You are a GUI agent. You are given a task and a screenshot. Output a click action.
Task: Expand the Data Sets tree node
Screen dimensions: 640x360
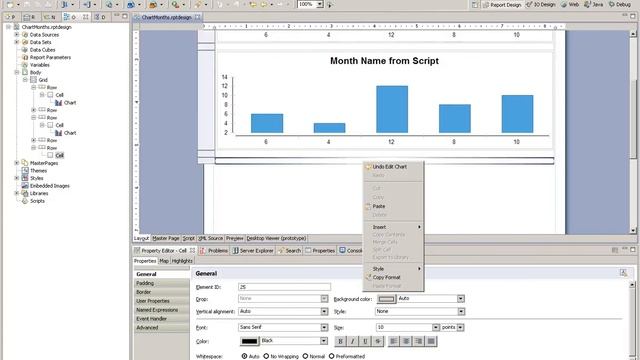coord(17,42)
